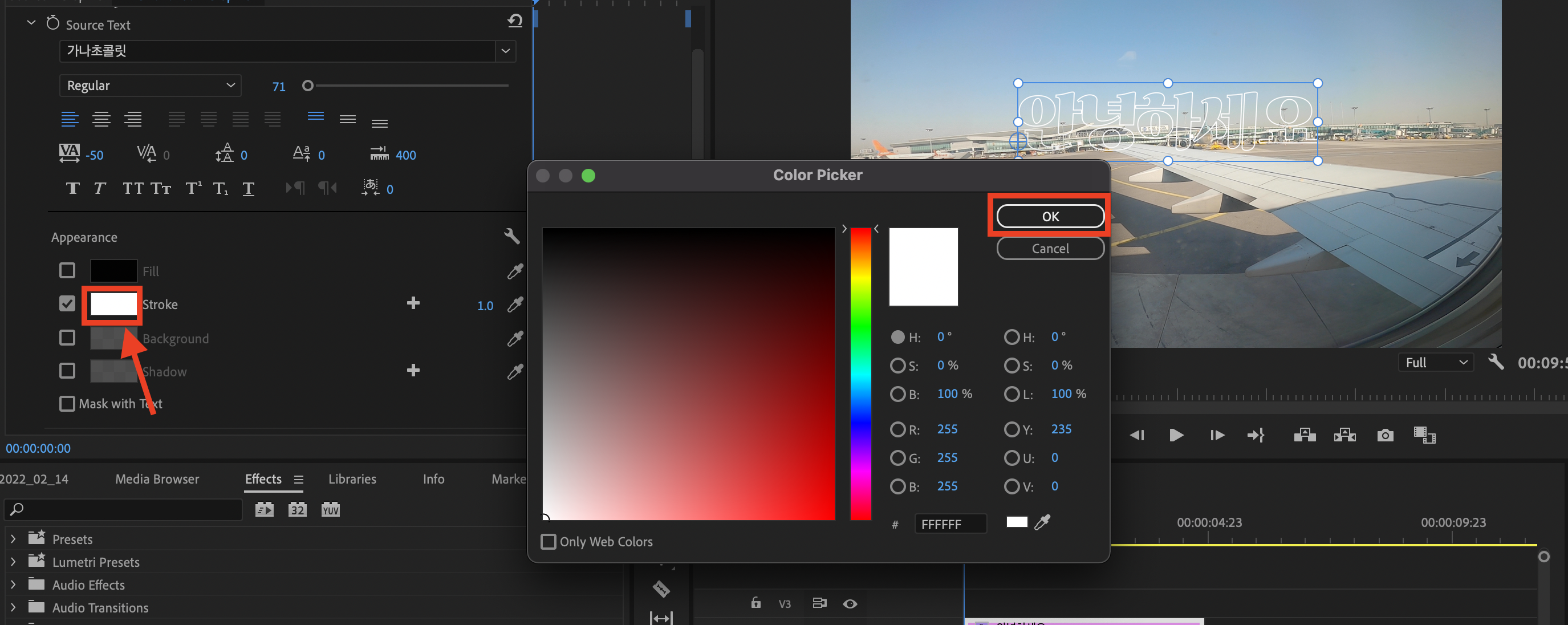Click Cancel in the Color Picker

(1049, 248)
